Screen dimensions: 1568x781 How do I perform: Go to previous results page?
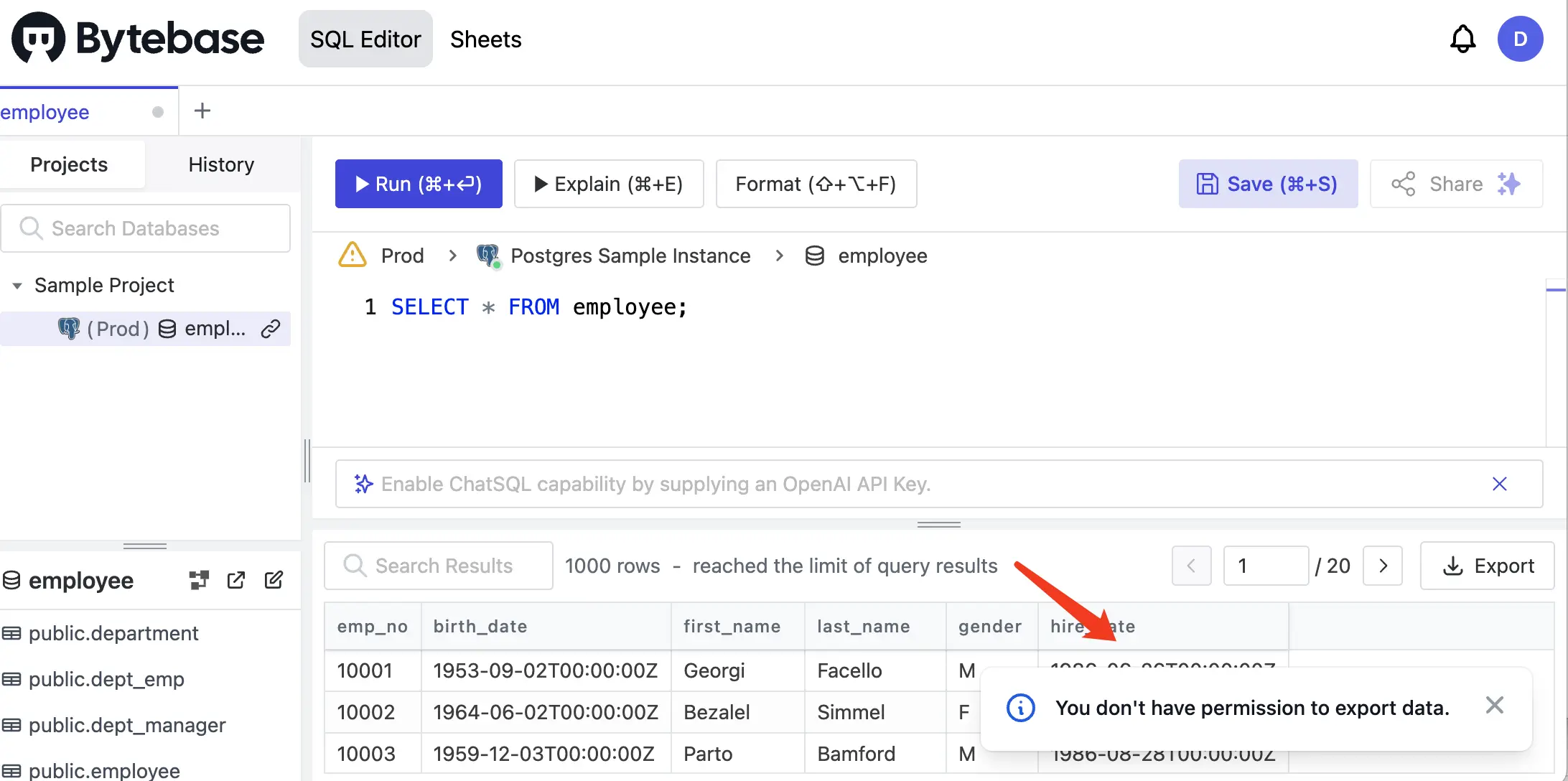1191,566
